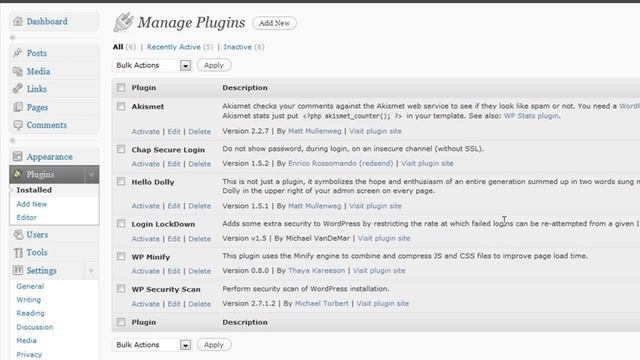Toggle the select-all checkbox in the table header

click(121, 87)
